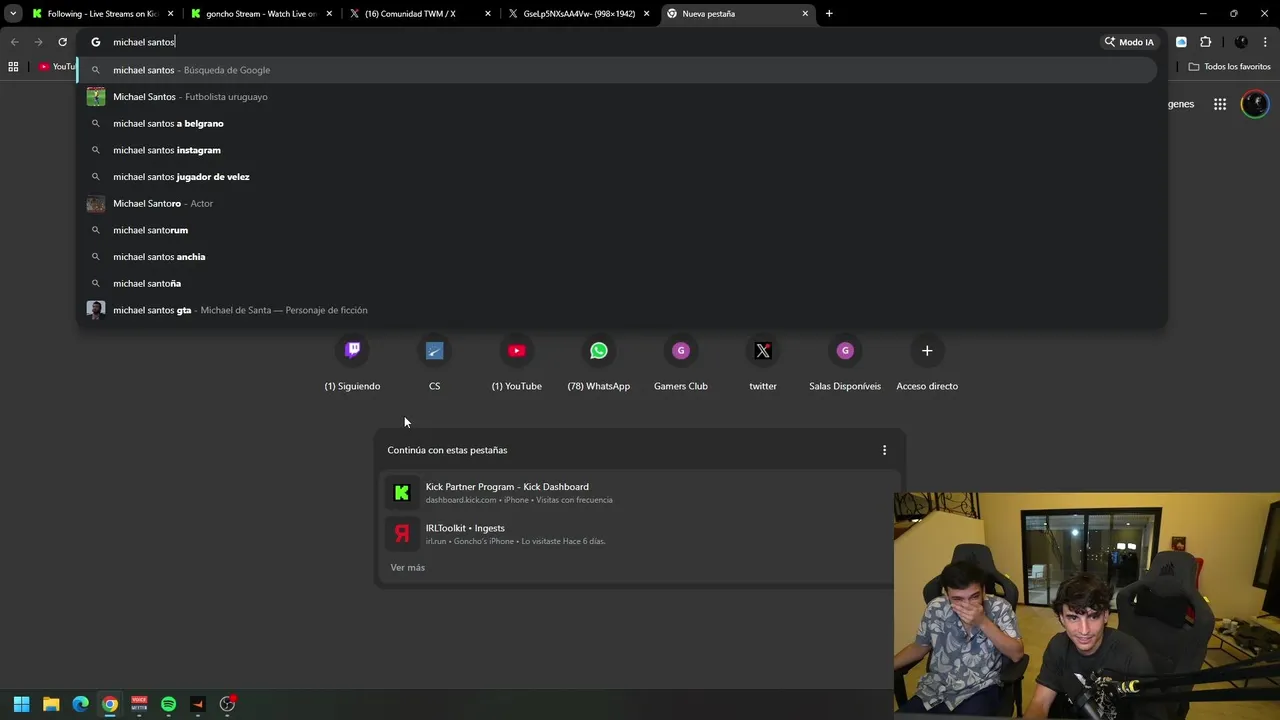The height and width of the screenshot is (720, 1280).
Task: Open the orange arrow app in taskbar
Action: point(197,704)
